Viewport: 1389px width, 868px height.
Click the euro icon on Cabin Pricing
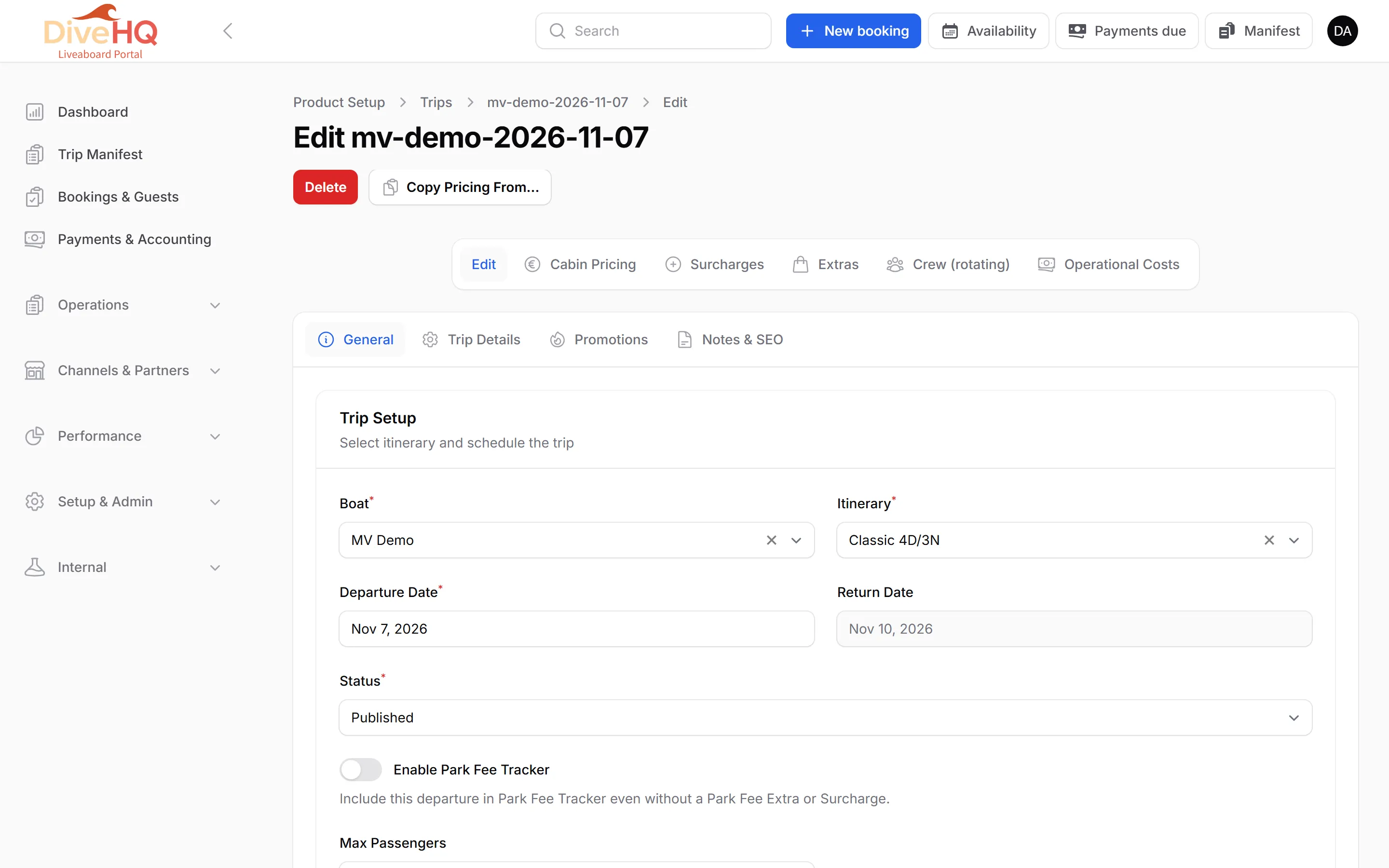tap(532, 264)
